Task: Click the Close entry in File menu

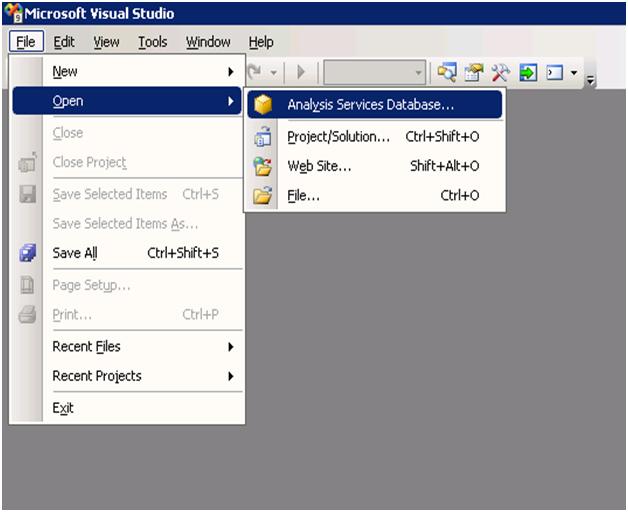Action: pyautogui.click(x=127, y=133)
